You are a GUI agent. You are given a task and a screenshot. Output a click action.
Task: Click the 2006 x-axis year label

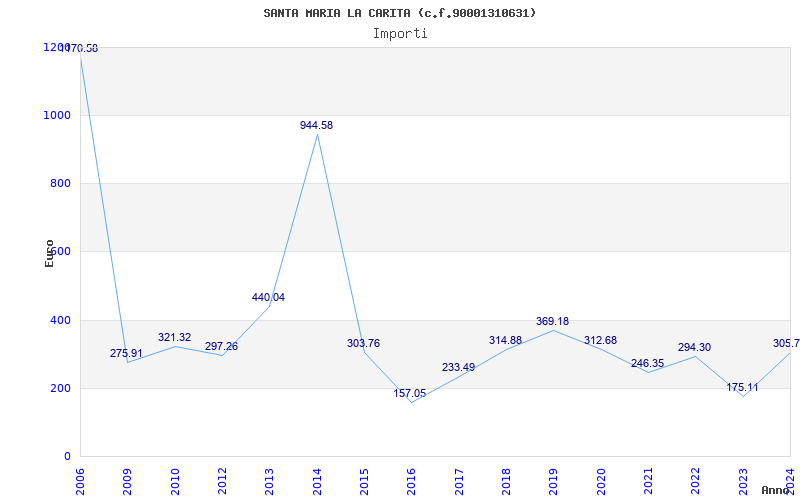point(80,482)
